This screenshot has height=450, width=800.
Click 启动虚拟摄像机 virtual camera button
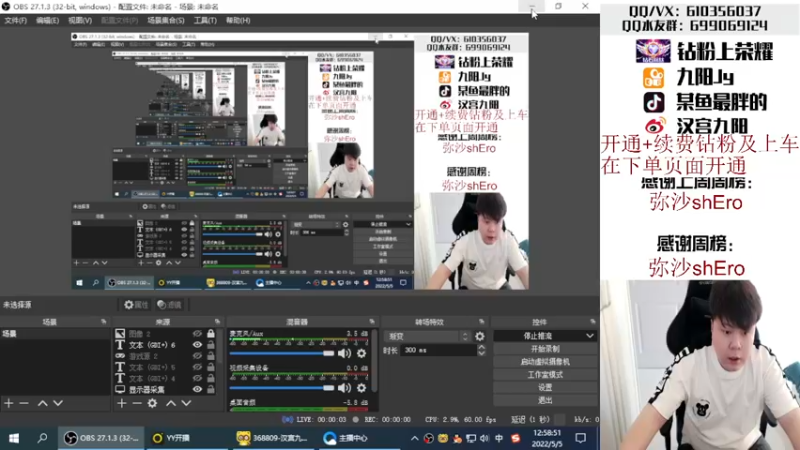(x=545, y=362)
